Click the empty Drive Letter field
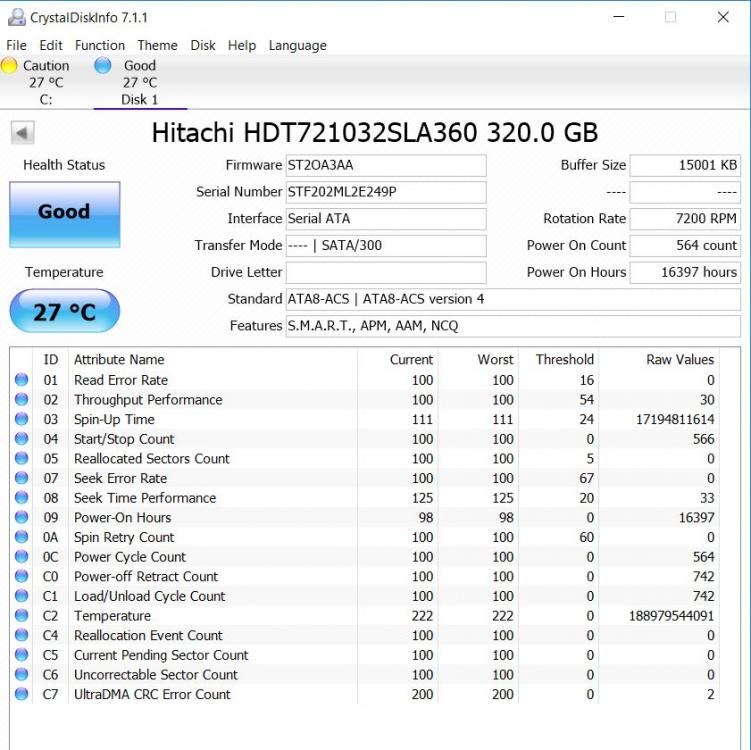751x750 pixels. coord(386,273)
